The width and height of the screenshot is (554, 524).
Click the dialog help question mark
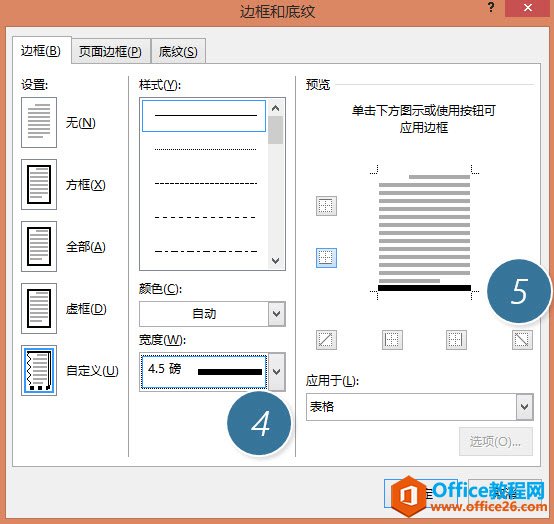coord(491,7)
